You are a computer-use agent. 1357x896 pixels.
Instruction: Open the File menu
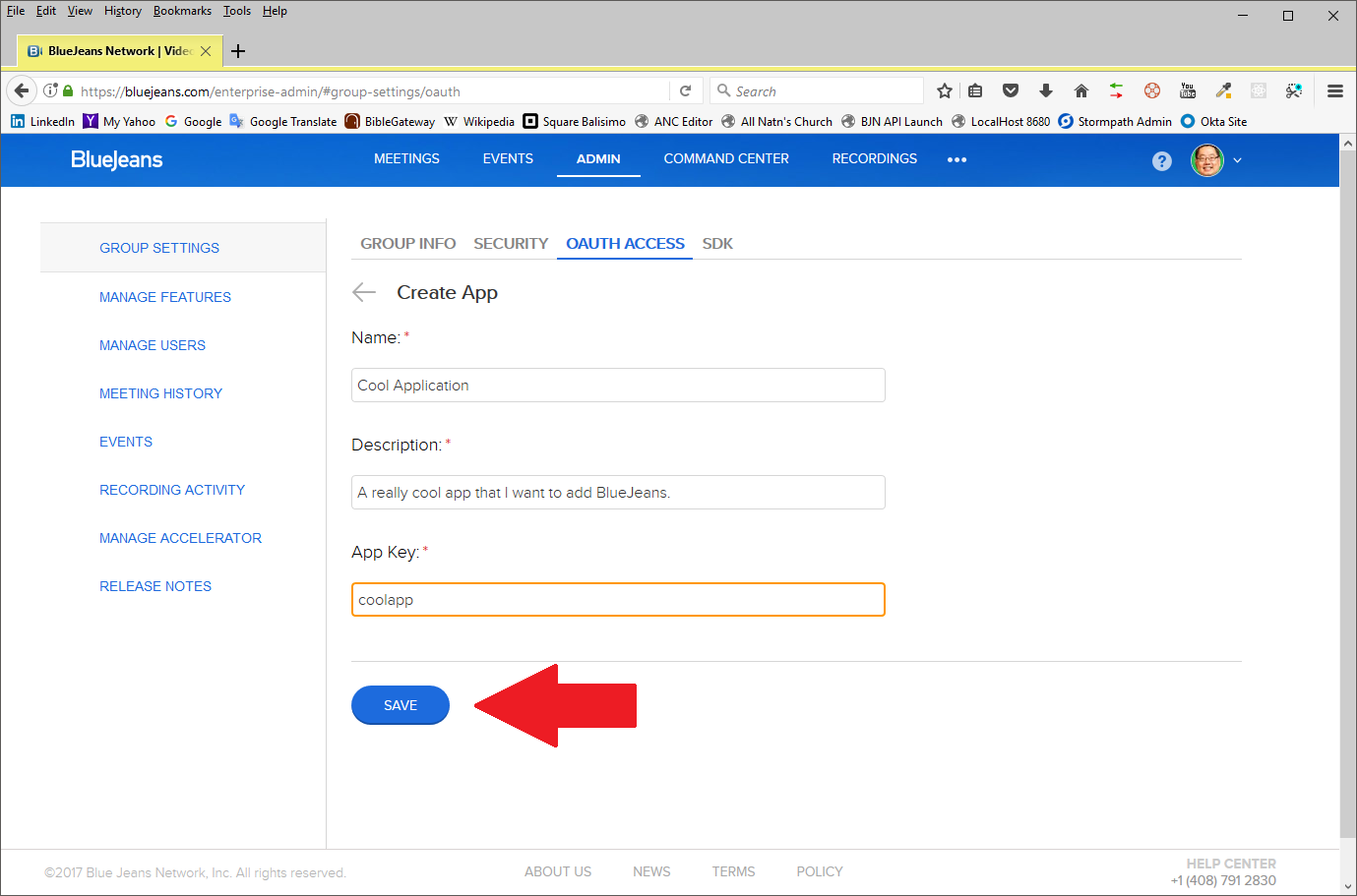pyautogui.click(x=16, y=11)
